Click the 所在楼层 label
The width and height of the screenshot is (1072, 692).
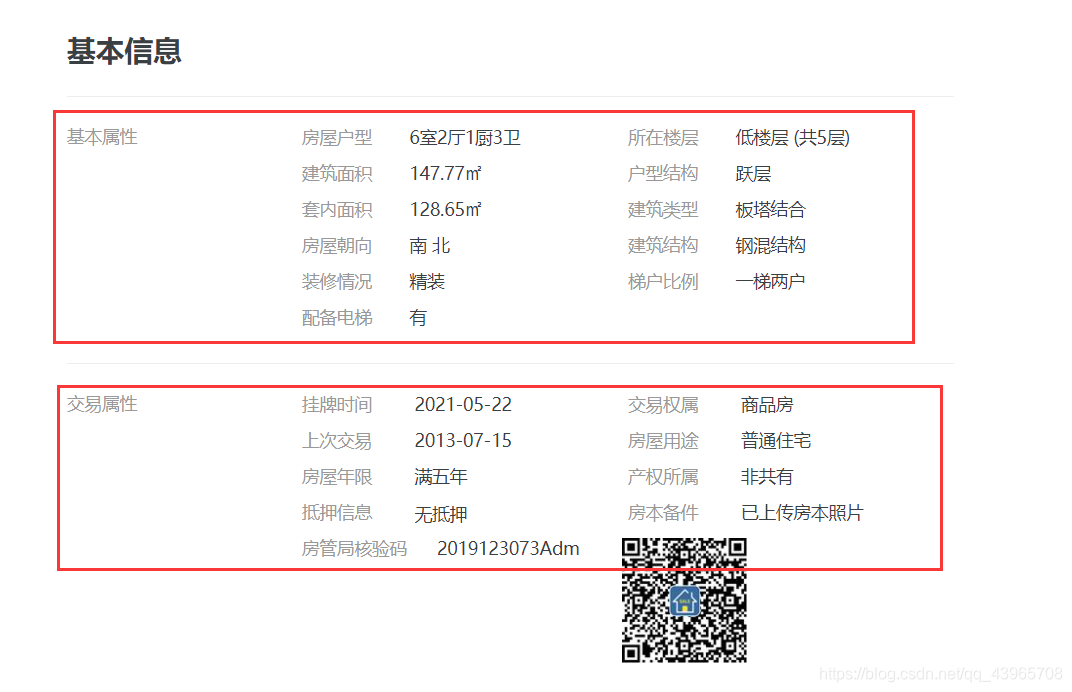(662, 137)
